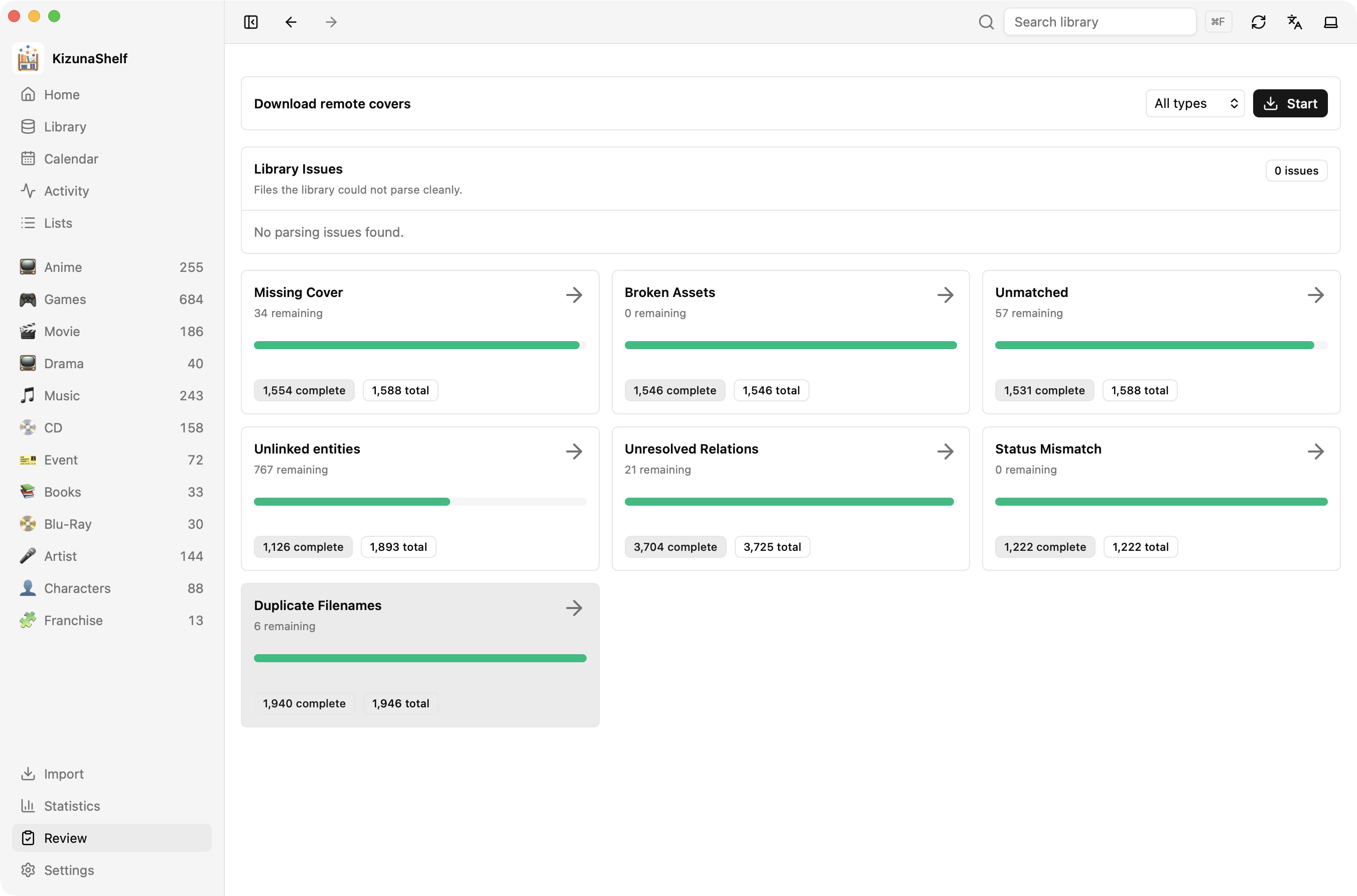Click the Games controller icon

[x=28, y=299]
